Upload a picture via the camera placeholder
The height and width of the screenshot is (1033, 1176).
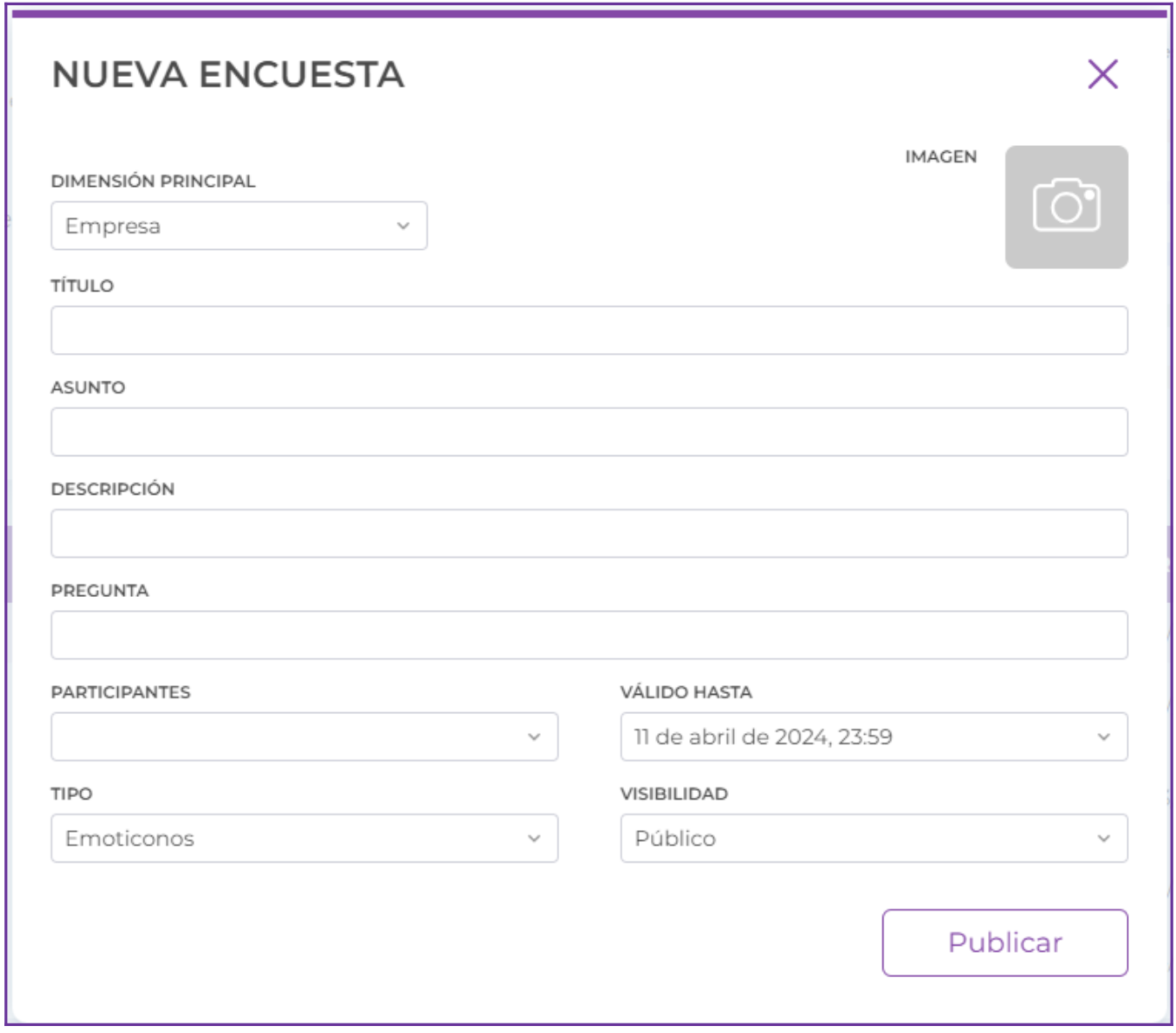(1066, 207)
